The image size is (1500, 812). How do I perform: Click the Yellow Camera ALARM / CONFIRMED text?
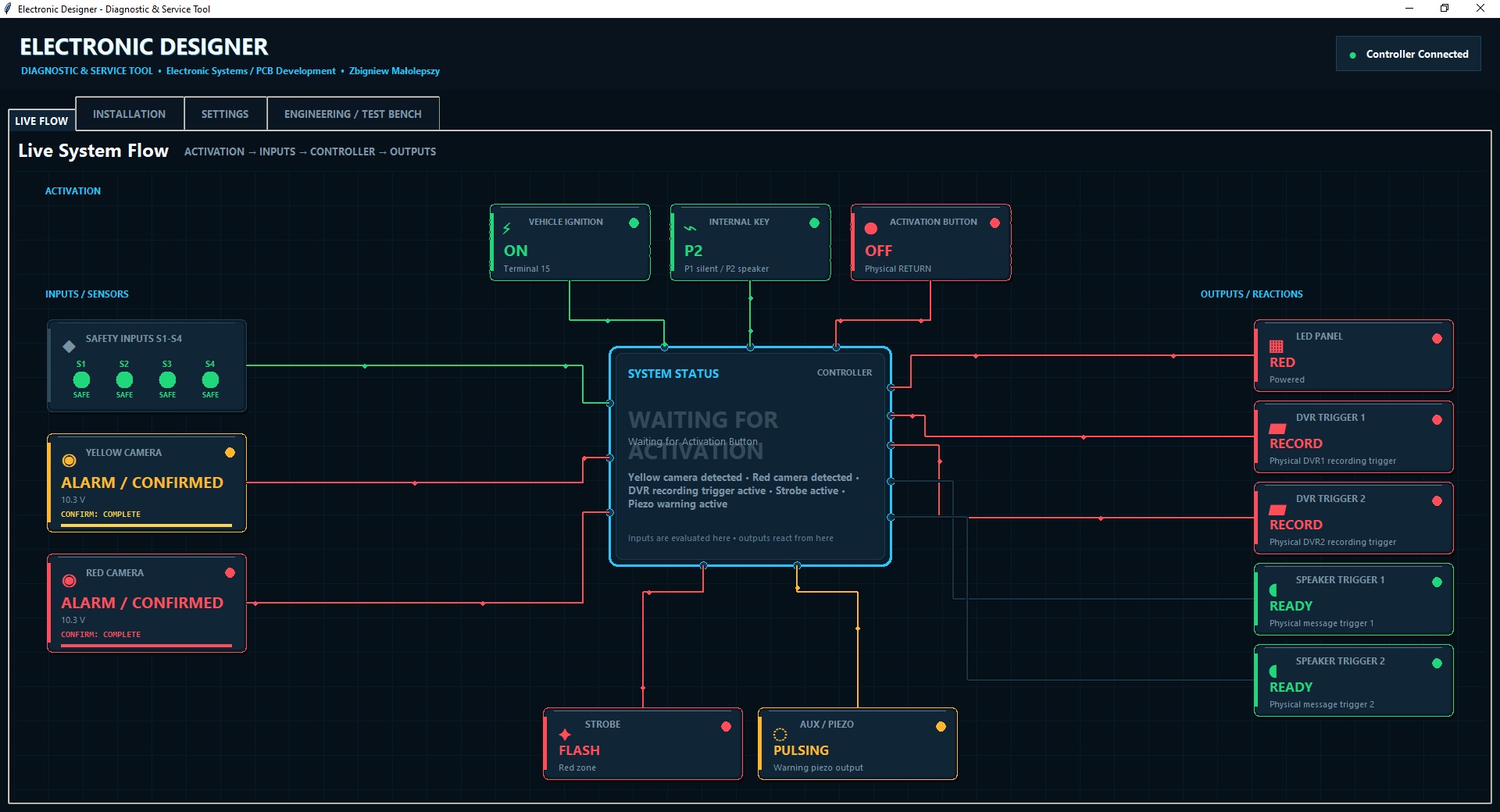coord(142,483)
